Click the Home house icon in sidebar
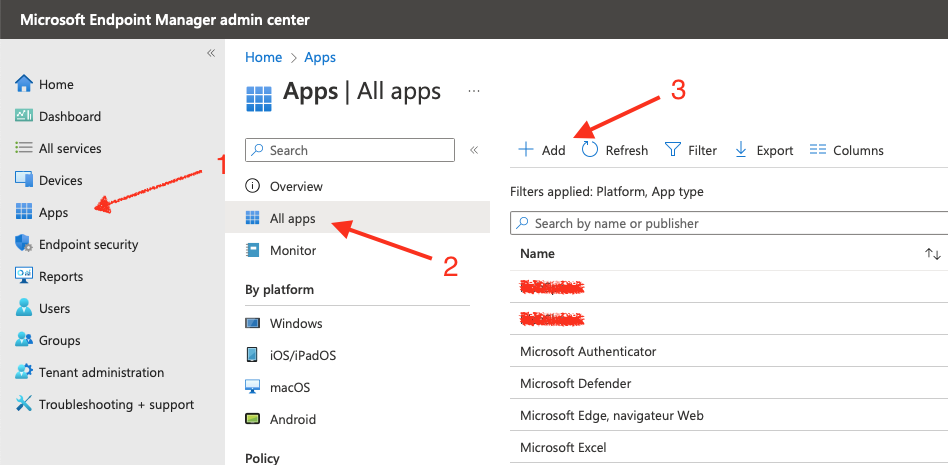This screenshot has width=948, height=465. [24, 84]
